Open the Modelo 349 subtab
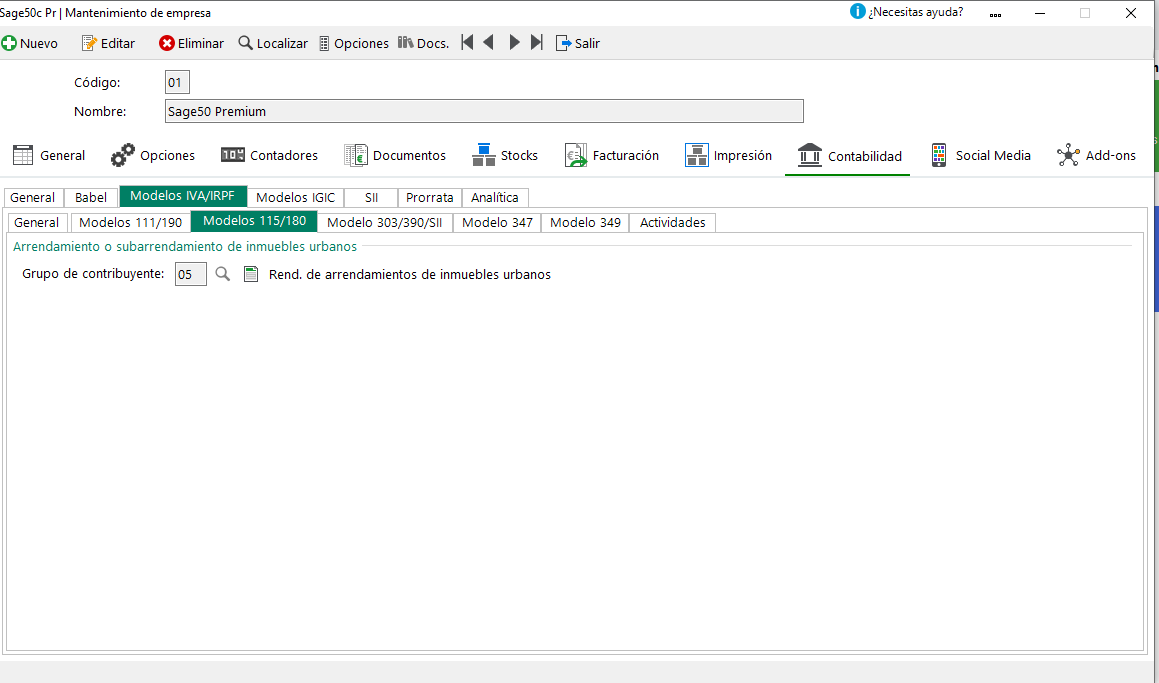The image size is (1159, 683). point(585,222)
